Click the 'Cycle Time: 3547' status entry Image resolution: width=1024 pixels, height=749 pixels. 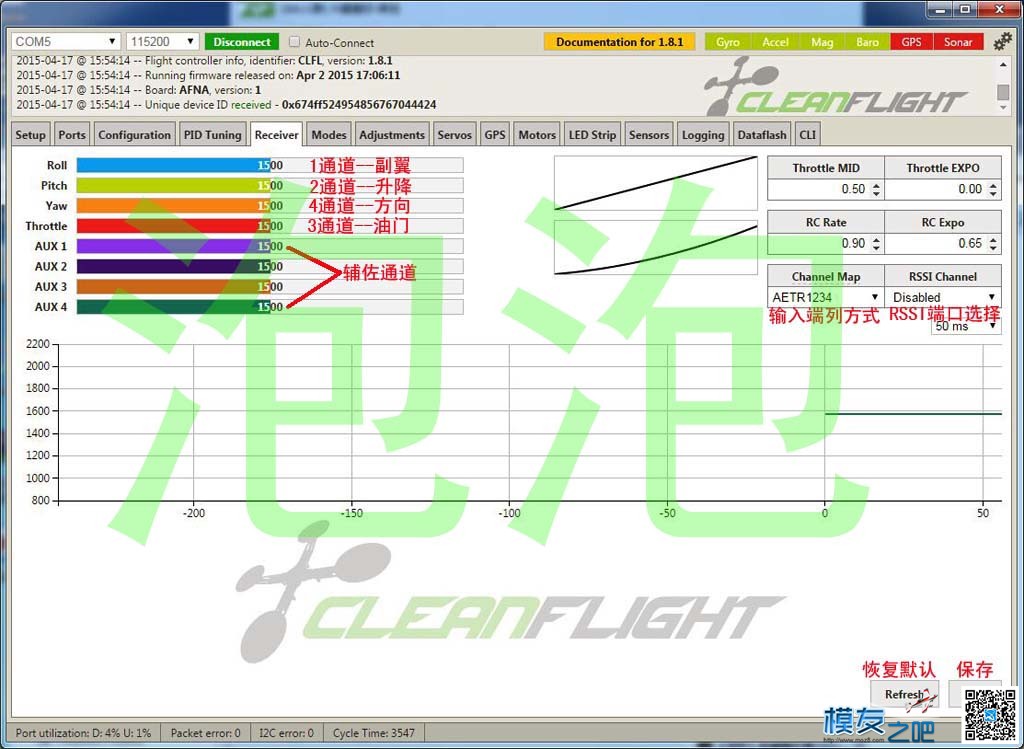pyautogui.click(x=374, y=733)
